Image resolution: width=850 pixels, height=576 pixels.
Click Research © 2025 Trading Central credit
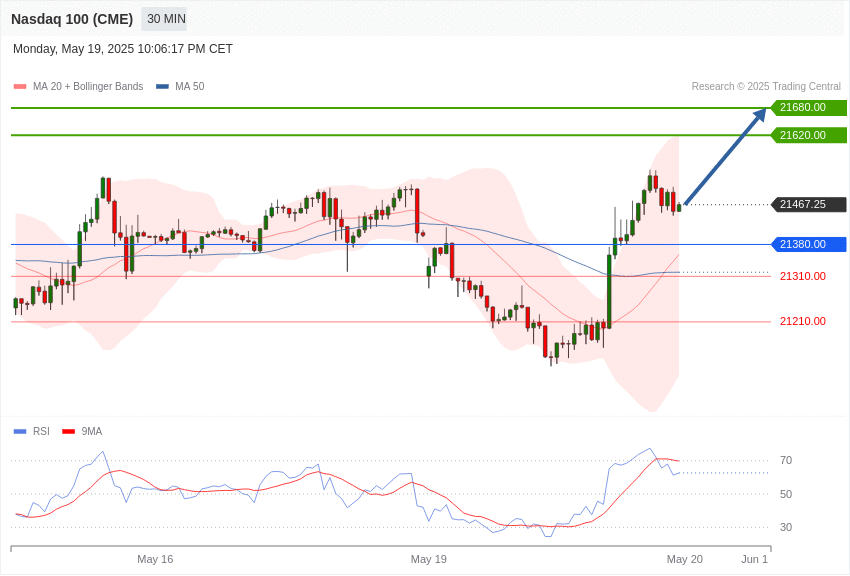766,87
